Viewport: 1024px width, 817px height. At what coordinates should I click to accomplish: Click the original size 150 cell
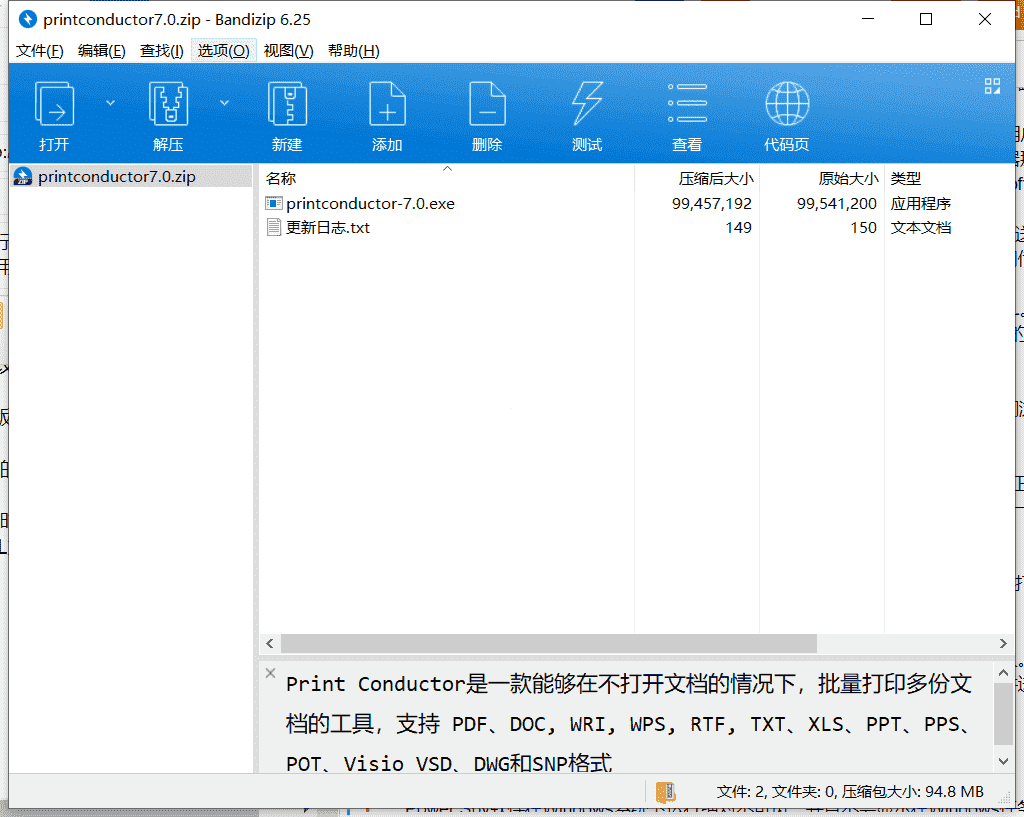point(863,228)
